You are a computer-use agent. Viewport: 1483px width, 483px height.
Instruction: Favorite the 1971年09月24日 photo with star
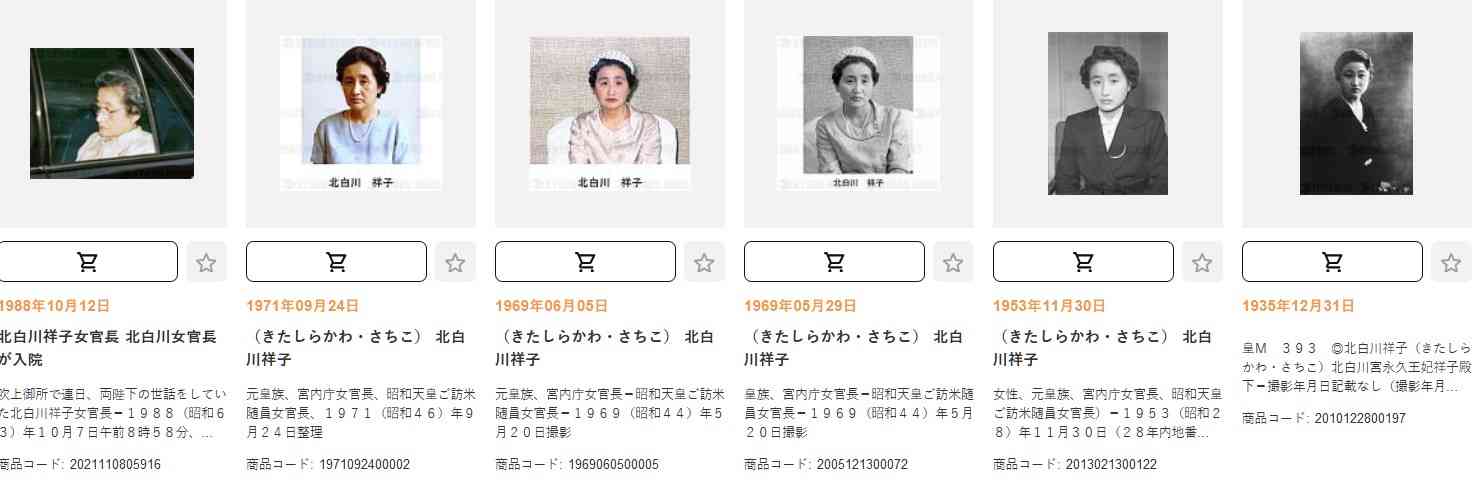click(455, 262)
